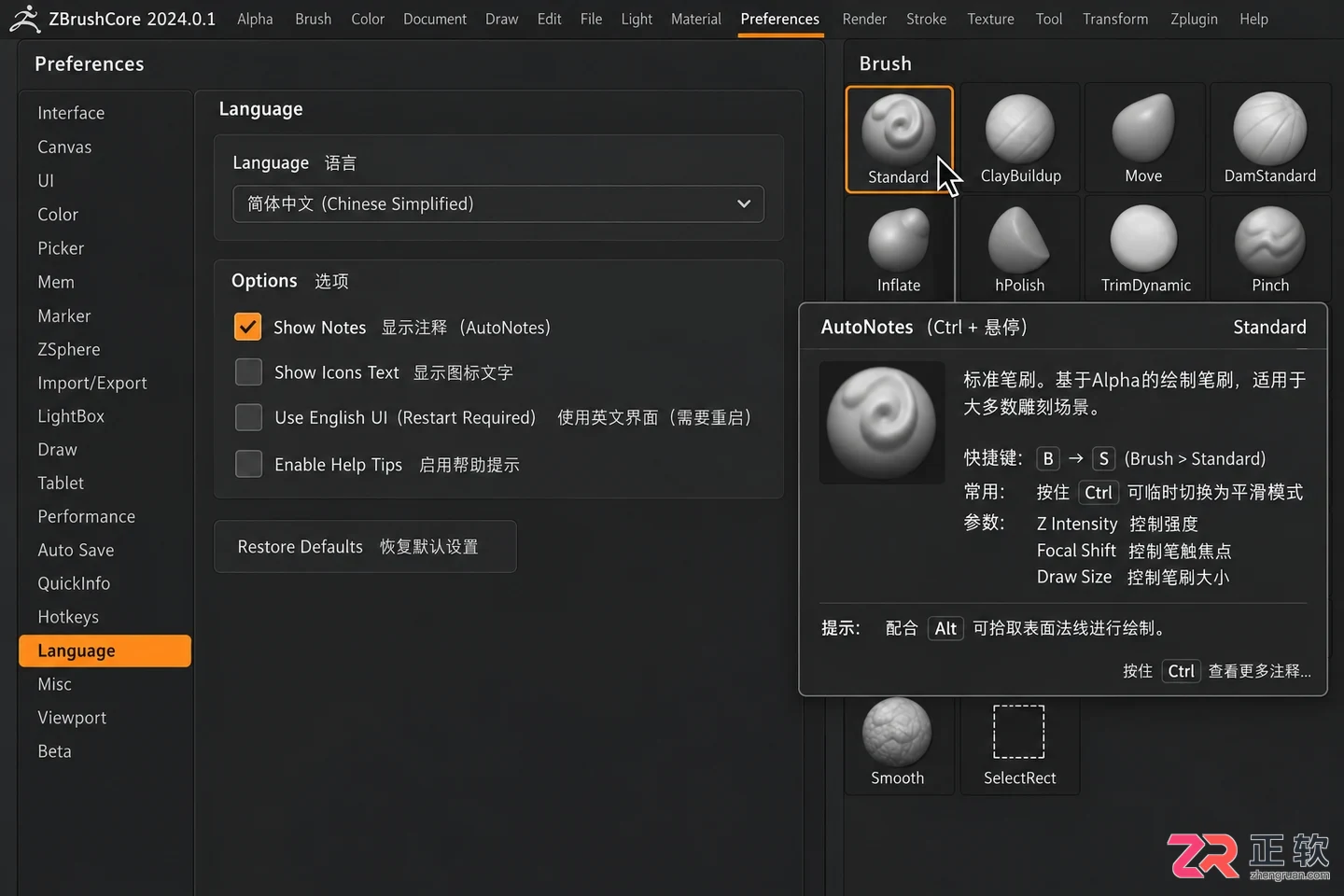
Task: Toggle Use English UI checkbox
Action: 248,417
